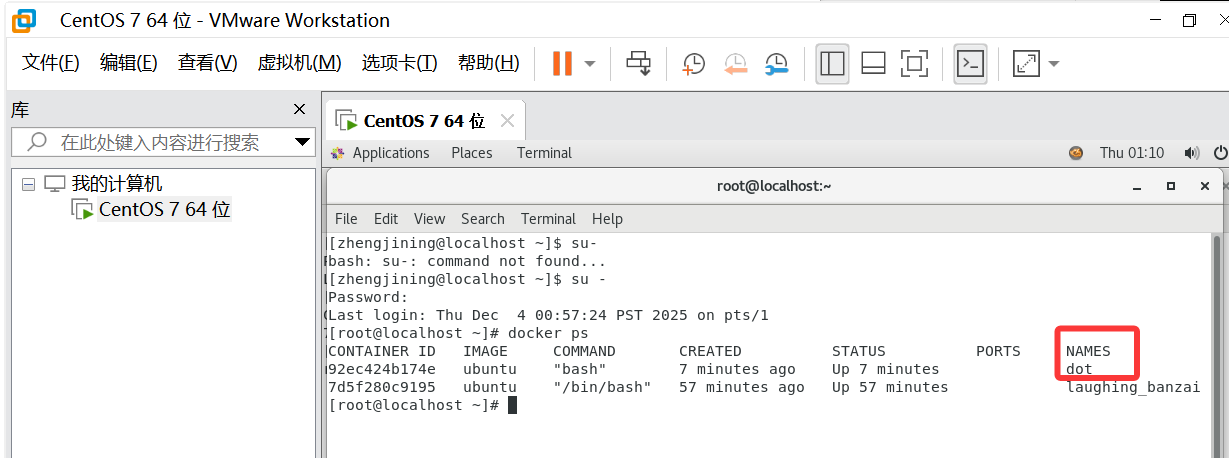
Task: Close the CentOS 7 64 位 tab
Action: (x=507, y=121)
